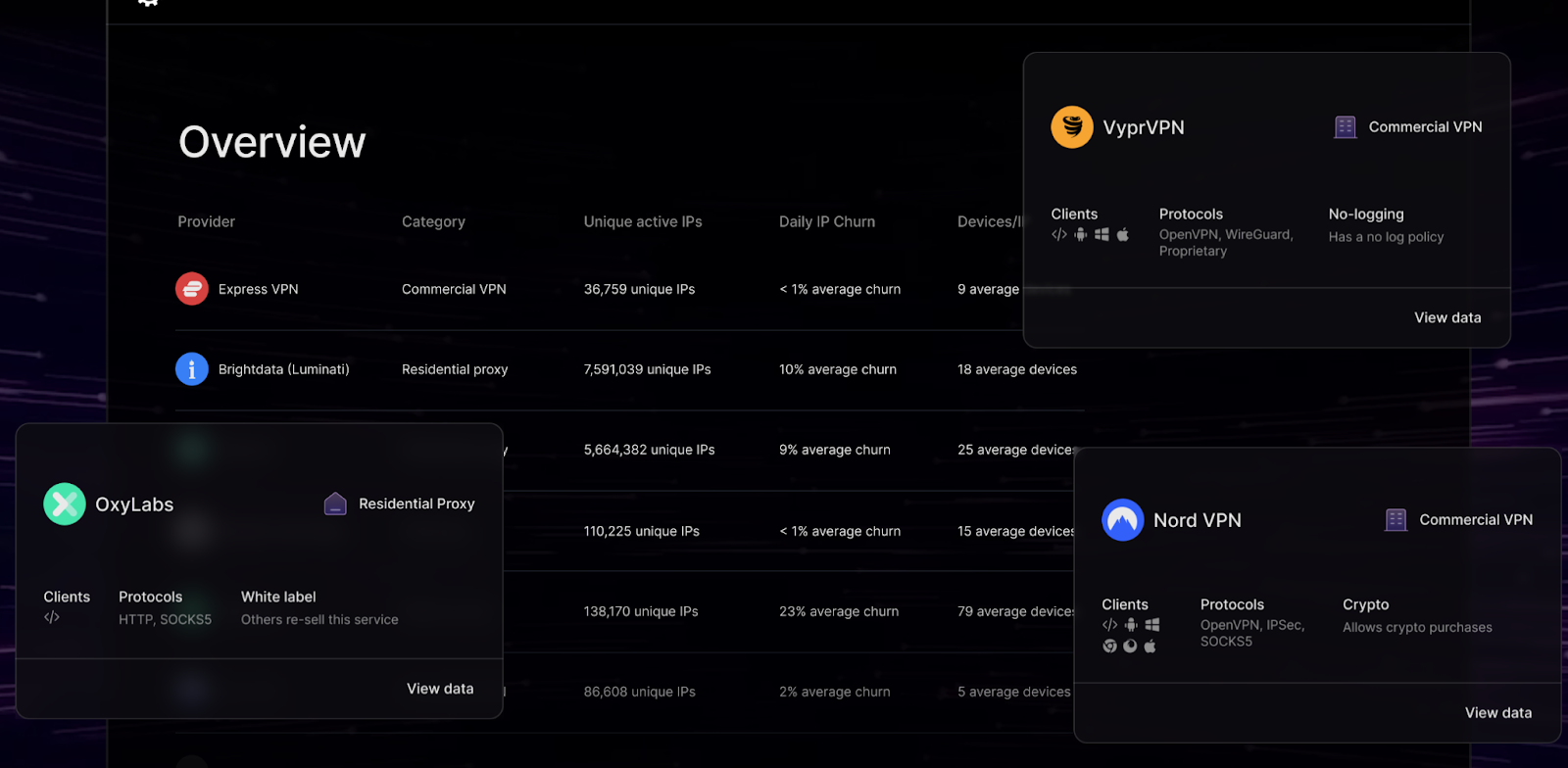Select the Brightdata (Luminati) table row
The image size is (1568, 768).
click(629, 369)
